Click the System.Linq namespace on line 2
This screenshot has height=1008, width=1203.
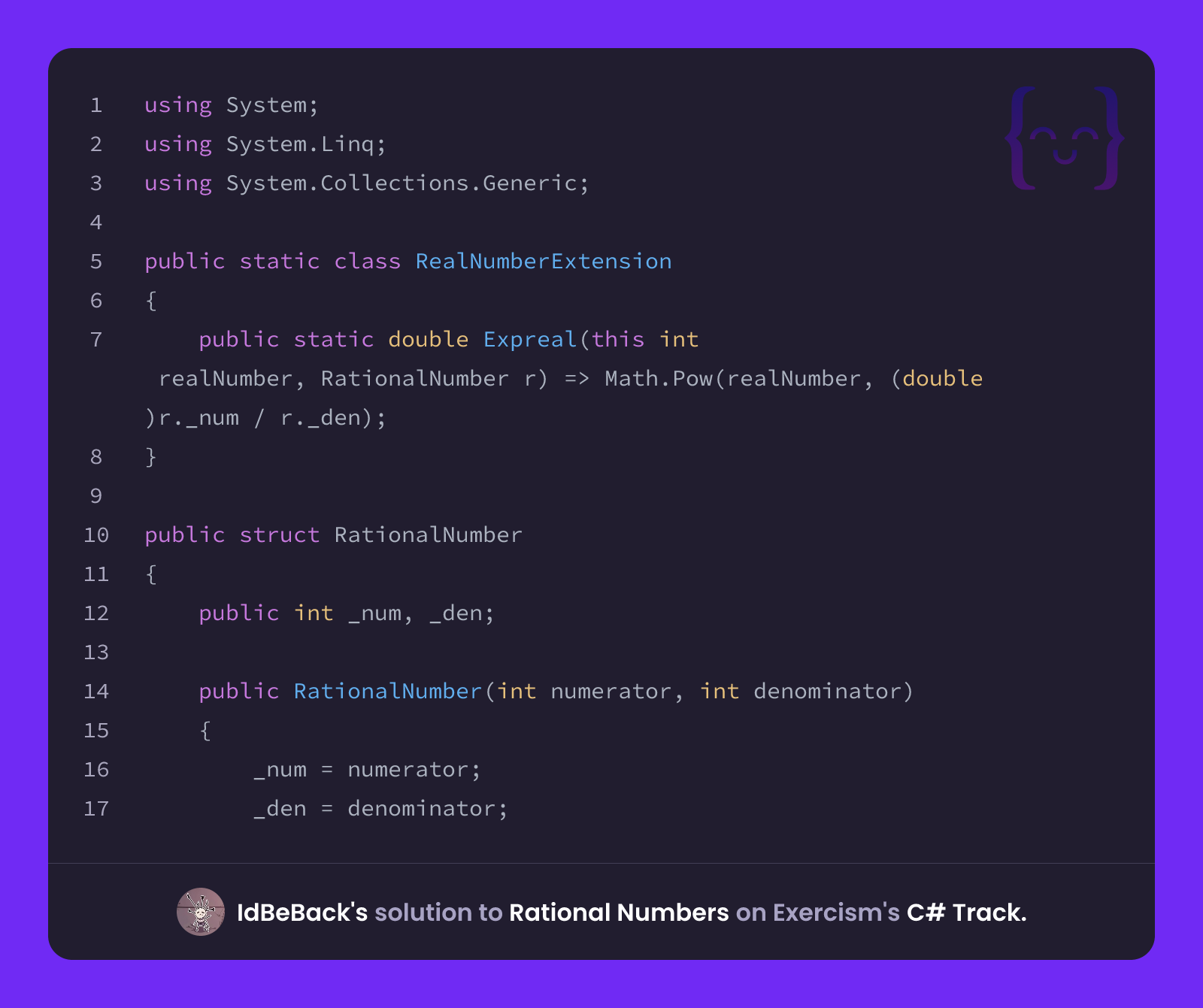[301, 144]
